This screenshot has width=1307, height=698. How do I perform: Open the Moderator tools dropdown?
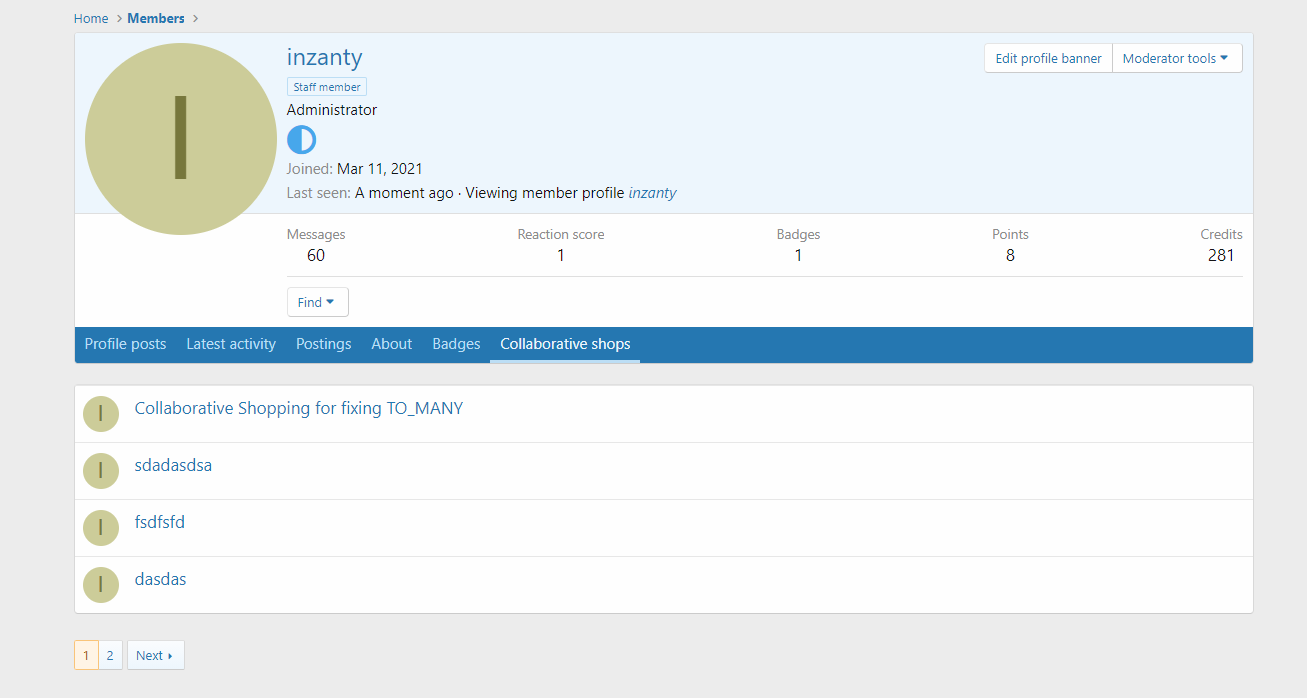pos(1176,58)
